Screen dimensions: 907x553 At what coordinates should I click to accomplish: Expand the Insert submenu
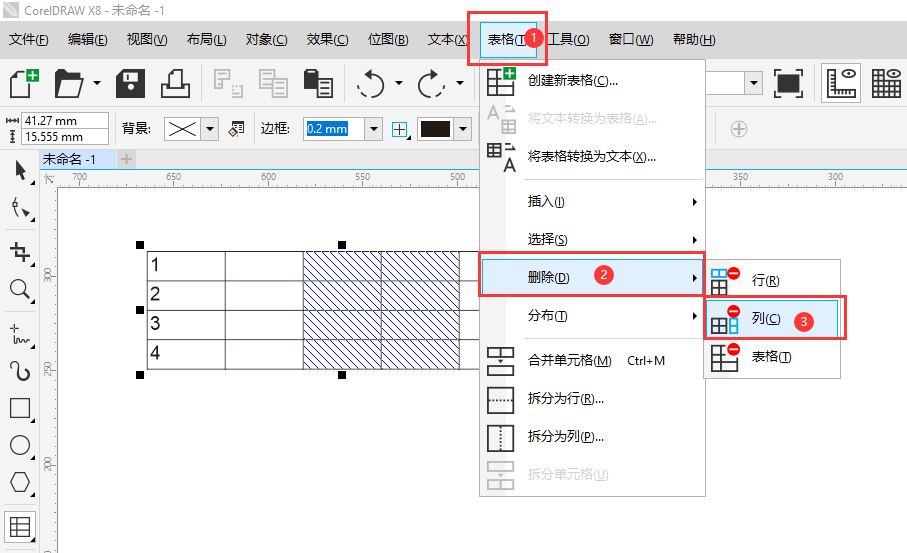(x=592, y=201)
